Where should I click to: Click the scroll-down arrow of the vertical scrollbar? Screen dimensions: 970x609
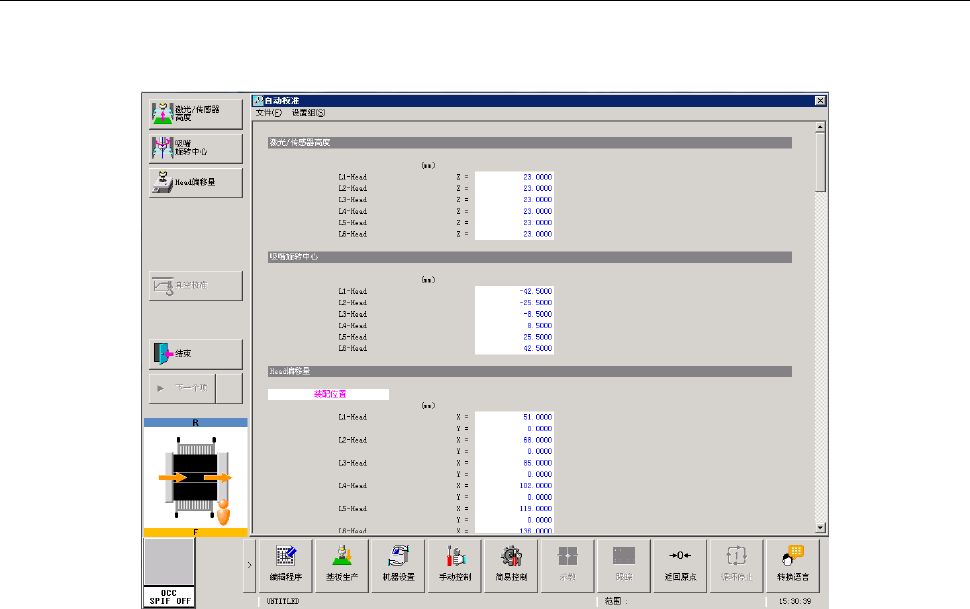[820, 528]
